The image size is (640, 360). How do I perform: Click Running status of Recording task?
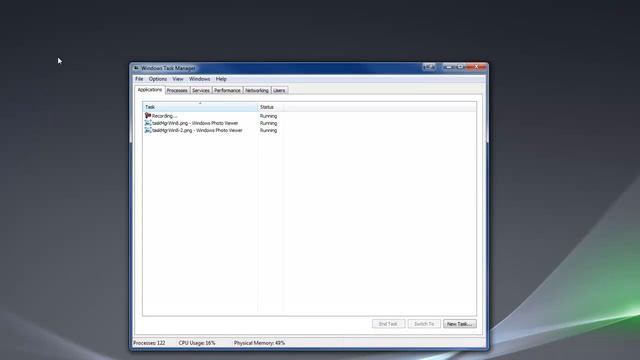pos(269,116)
